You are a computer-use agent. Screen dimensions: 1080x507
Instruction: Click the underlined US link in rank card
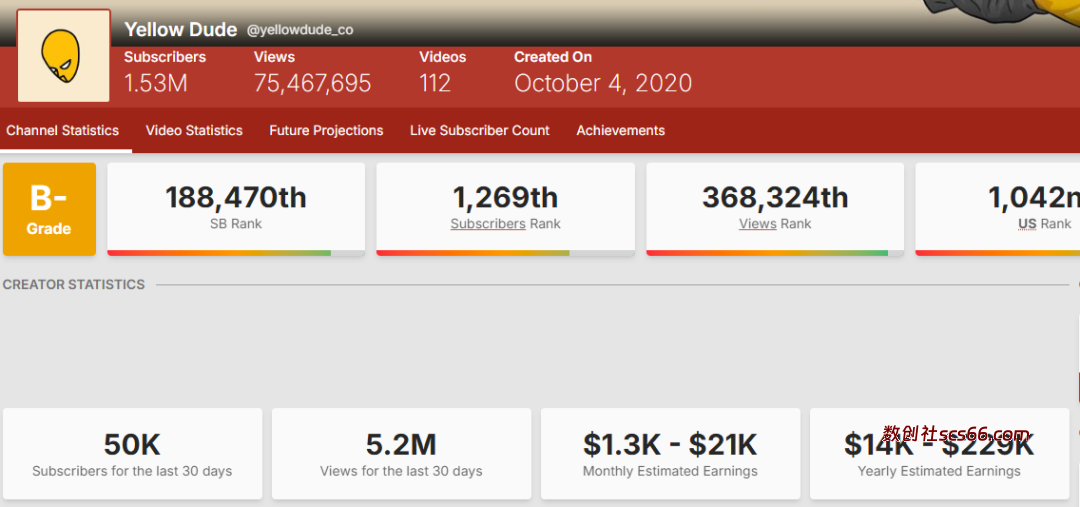(x=1027, y=224)
